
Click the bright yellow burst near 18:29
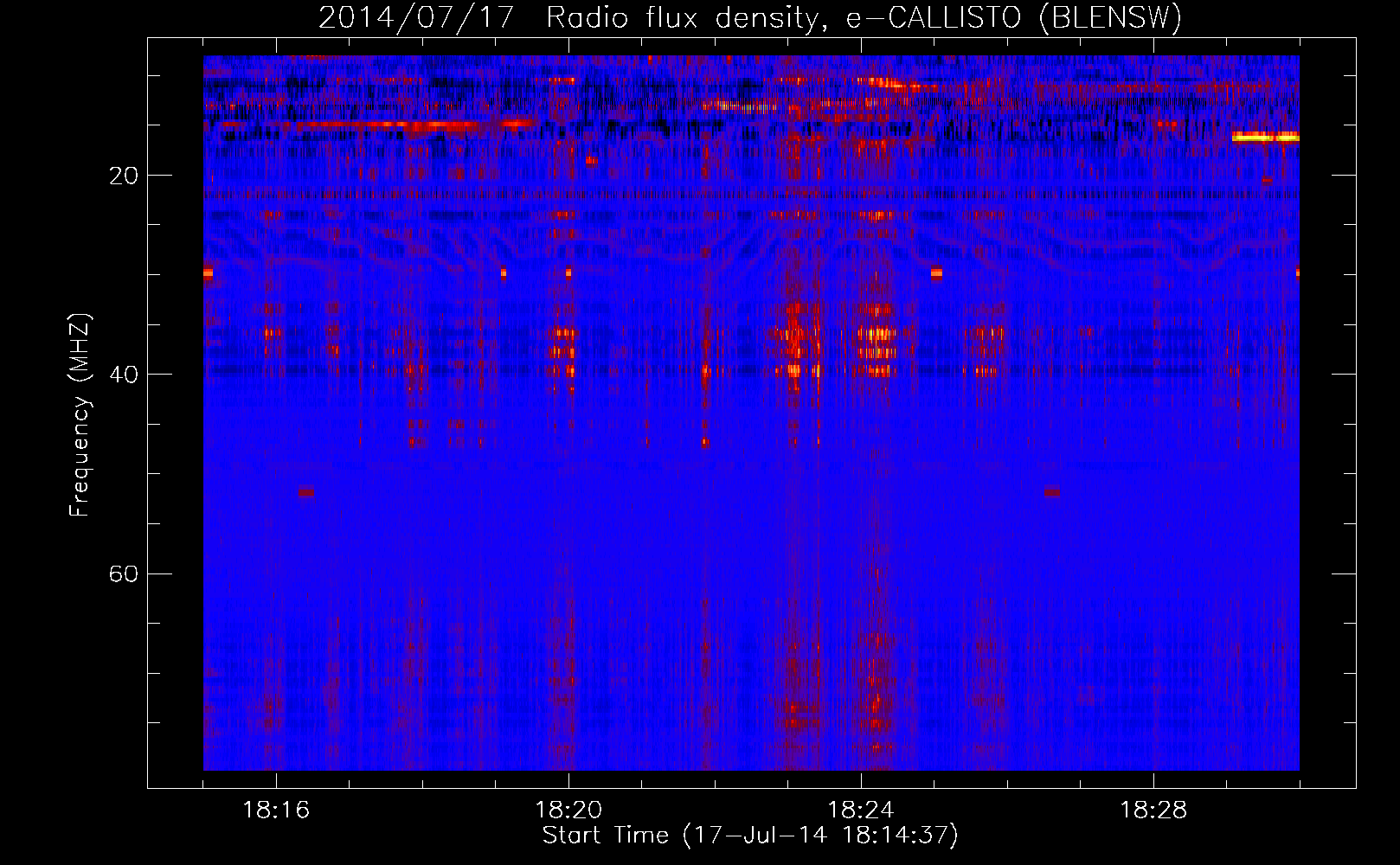[1265, 137]
